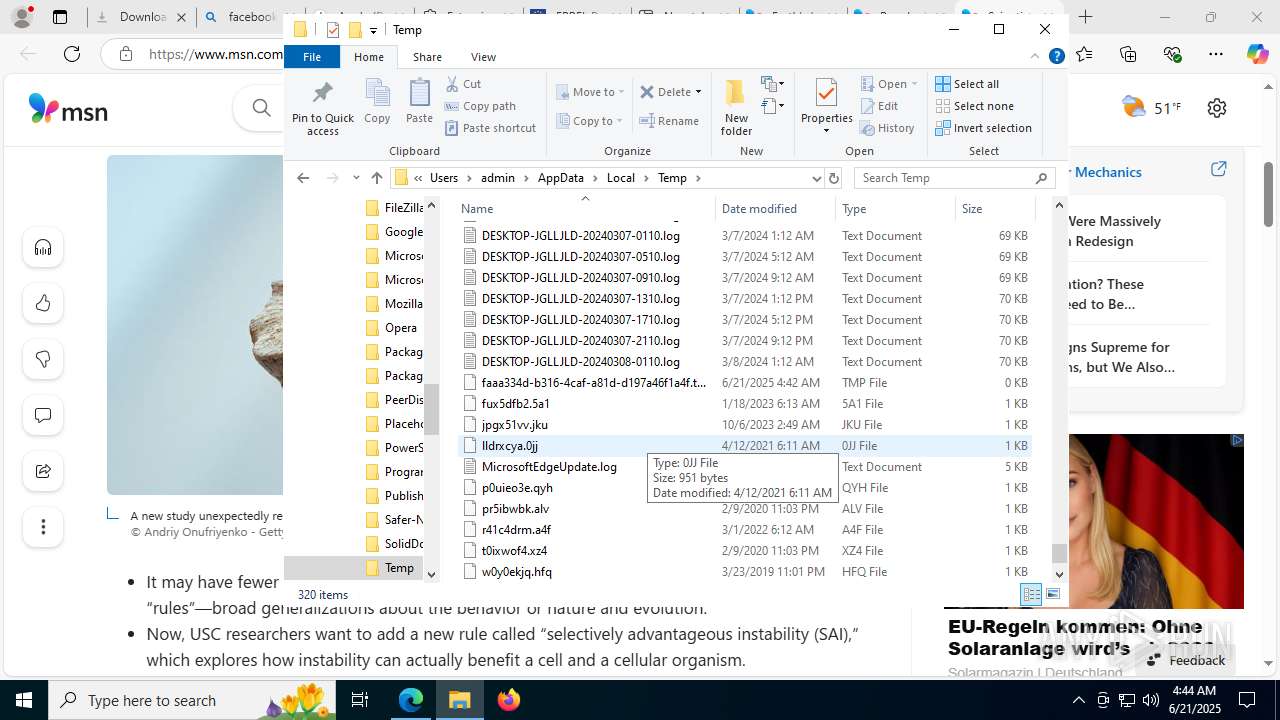Switch to the Downloads browser tab
The image size is (1280, 720).
tap(140, 17)
